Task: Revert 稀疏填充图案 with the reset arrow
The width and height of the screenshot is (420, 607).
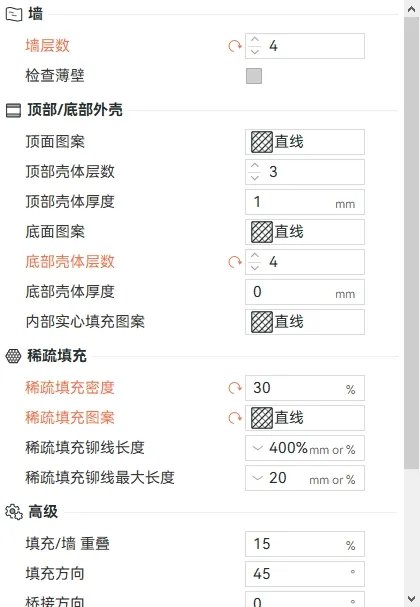Action: (x=235, y=418)
